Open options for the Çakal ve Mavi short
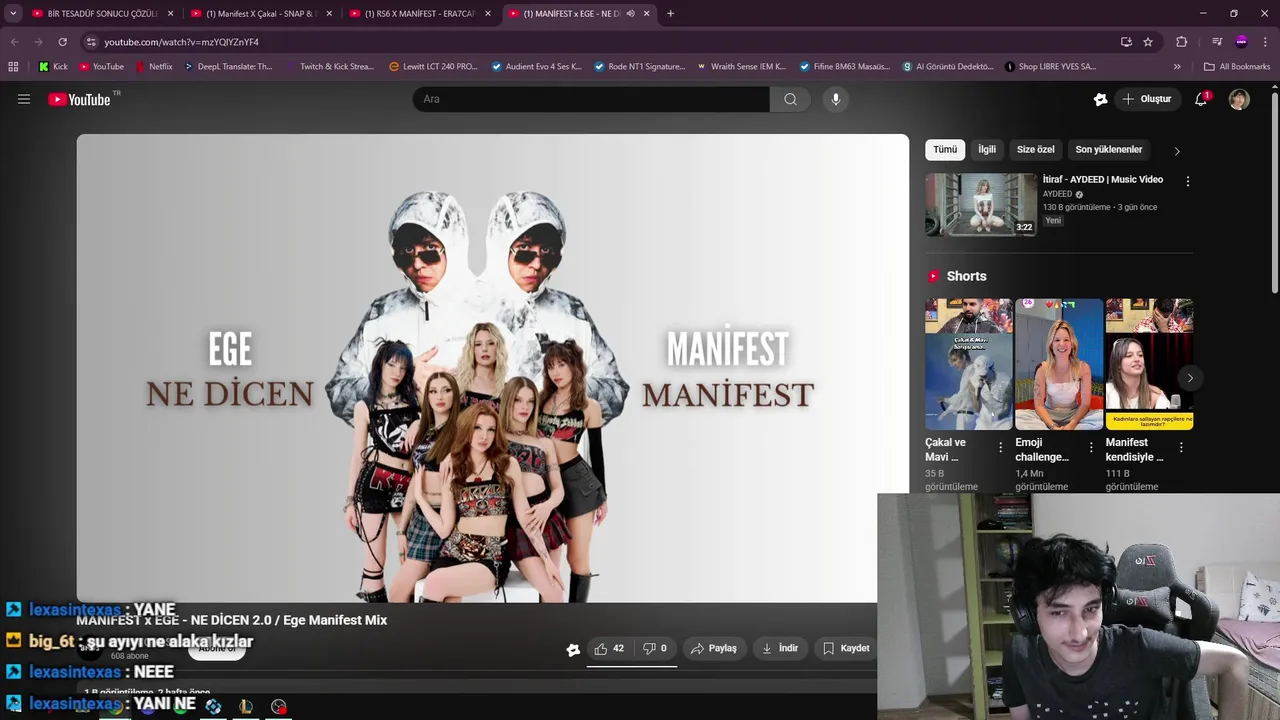The image size is (1280, 720). click(x=1000, y=448)
